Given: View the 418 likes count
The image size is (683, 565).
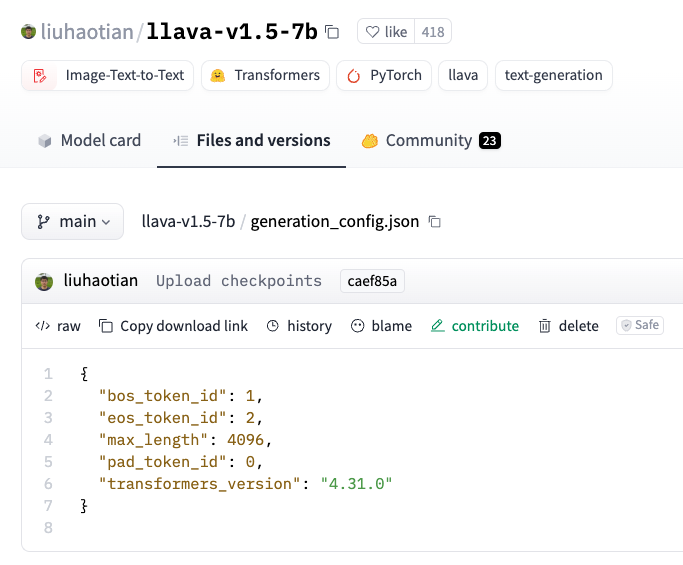Looking at the screenshot, I should 433,32.
